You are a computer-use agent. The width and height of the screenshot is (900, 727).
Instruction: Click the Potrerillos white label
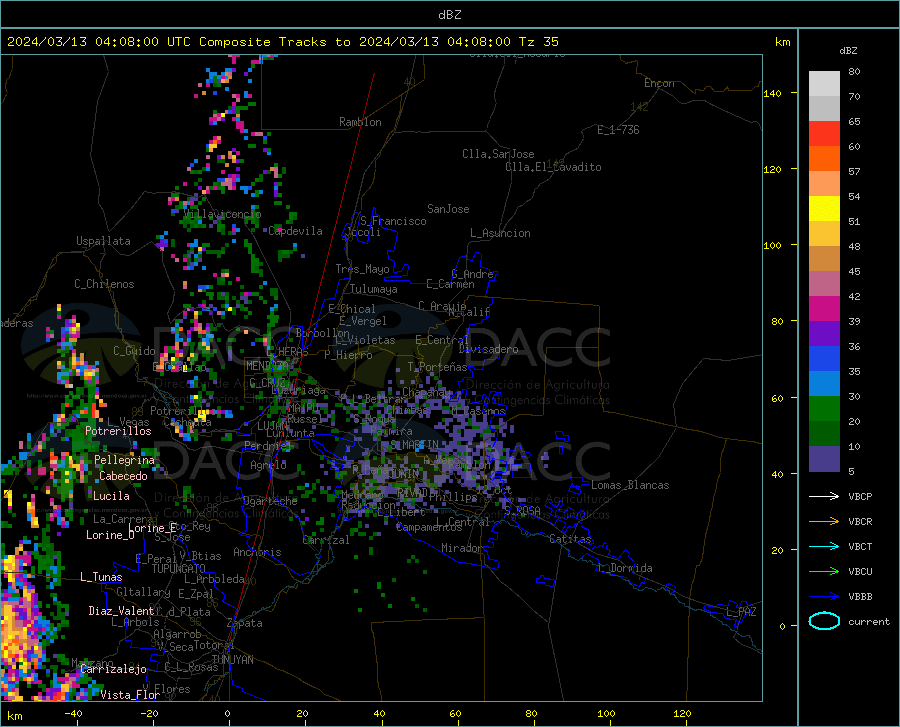[118, 431]
